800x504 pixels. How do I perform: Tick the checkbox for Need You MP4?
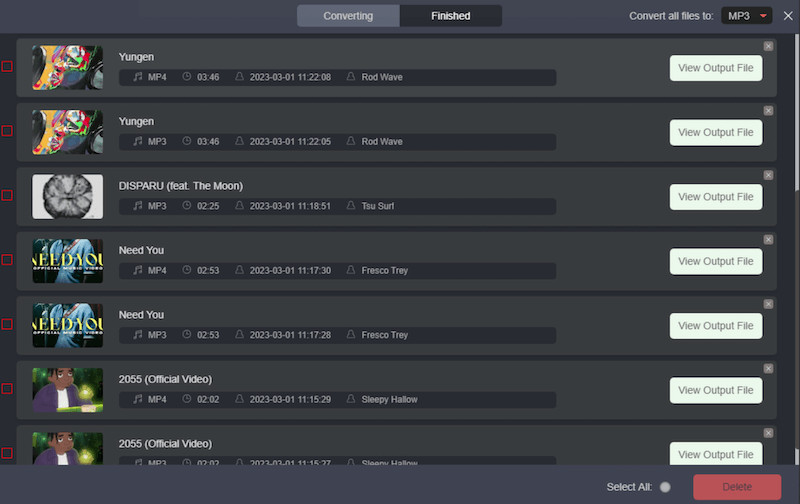click(7, 260)
